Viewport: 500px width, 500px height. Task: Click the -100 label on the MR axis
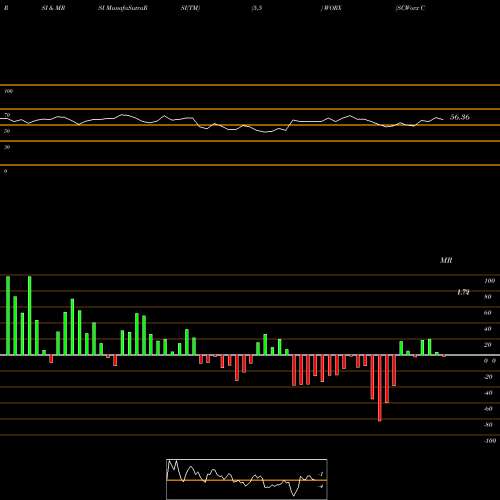click(x=490, y=441)
